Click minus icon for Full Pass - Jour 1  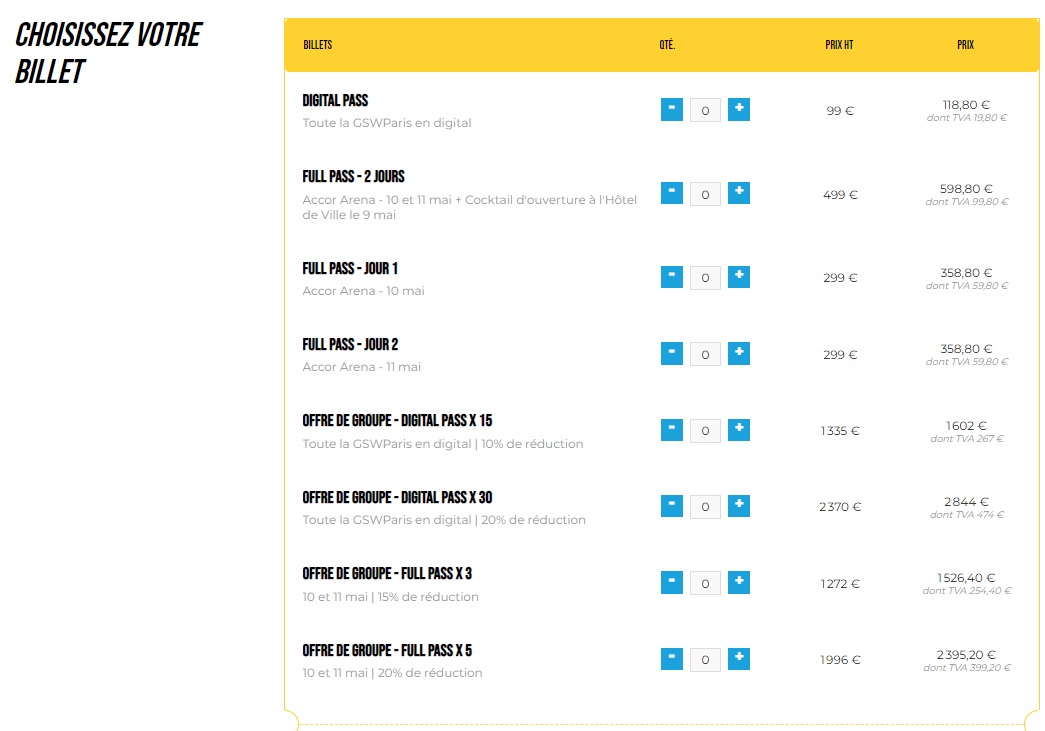tap(672, 277)
